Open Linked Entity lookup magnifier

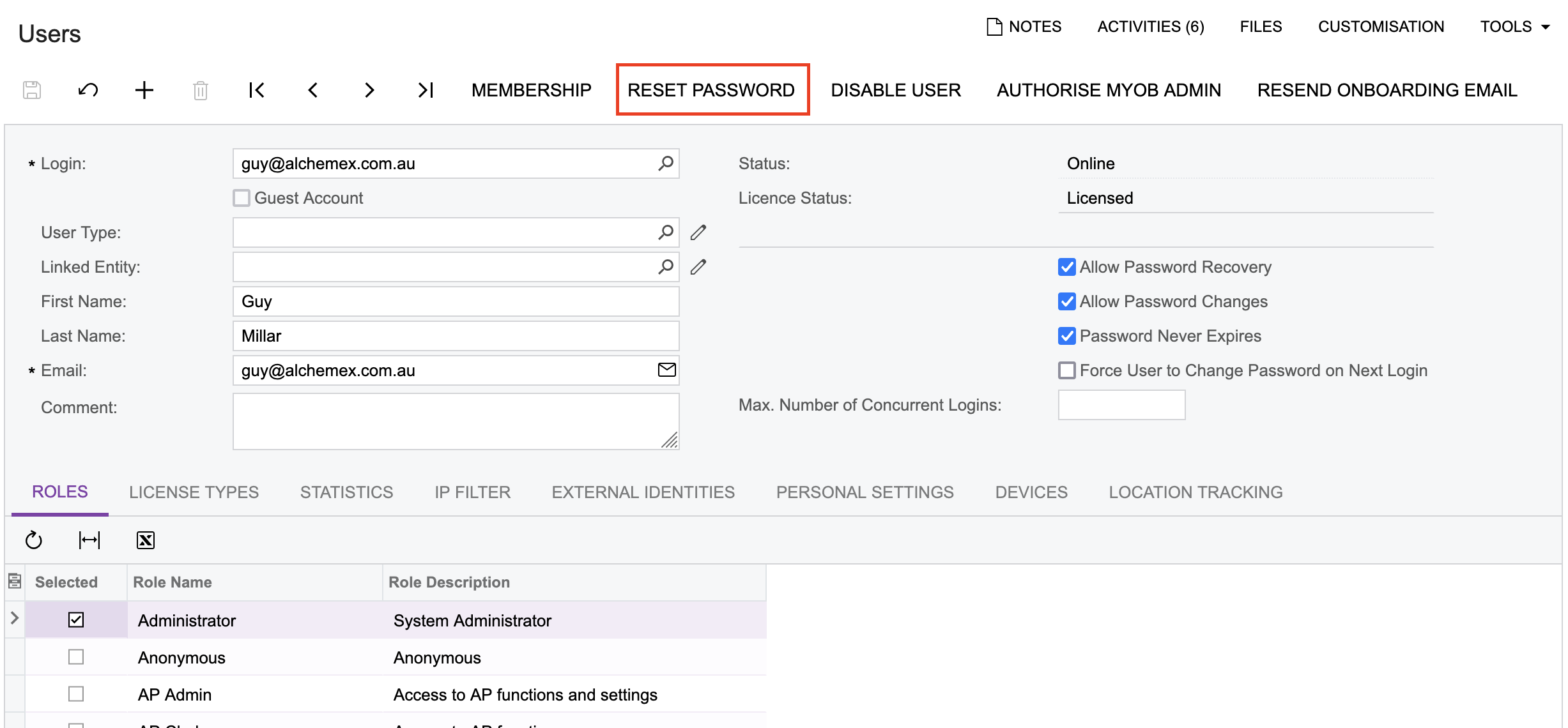coord(666,267)
